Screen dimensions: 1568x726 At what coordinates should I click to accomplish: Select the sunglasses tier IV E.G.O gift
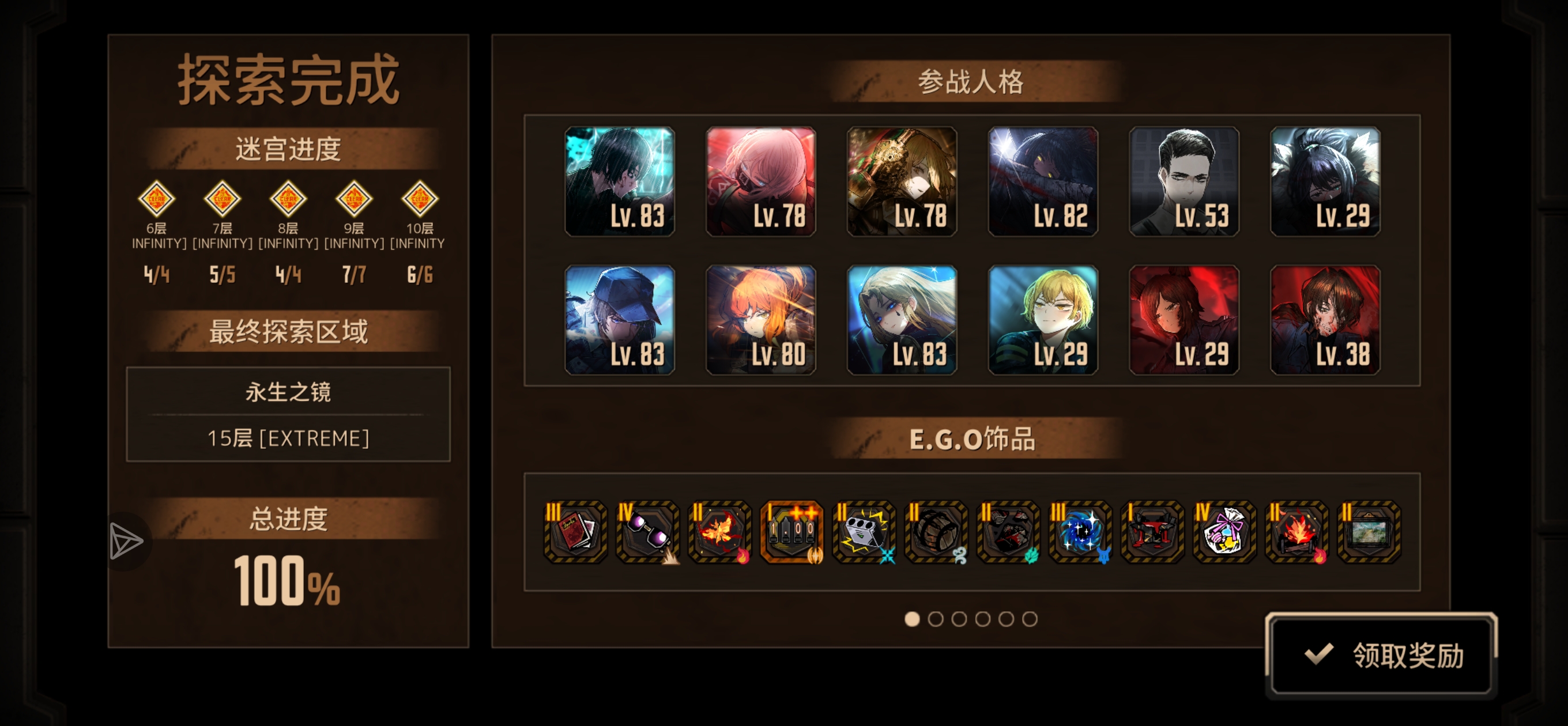click(647, 532)
